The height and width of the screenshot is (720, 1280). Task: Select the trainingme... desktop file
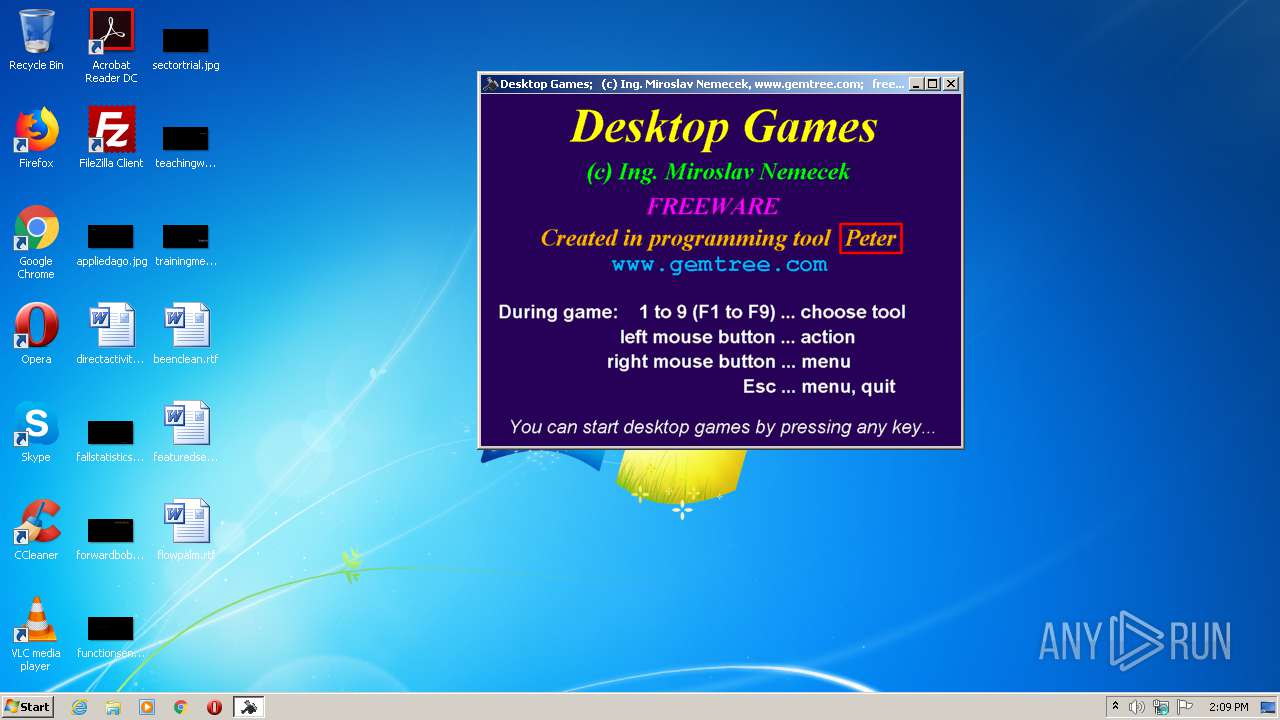point(186,244)
